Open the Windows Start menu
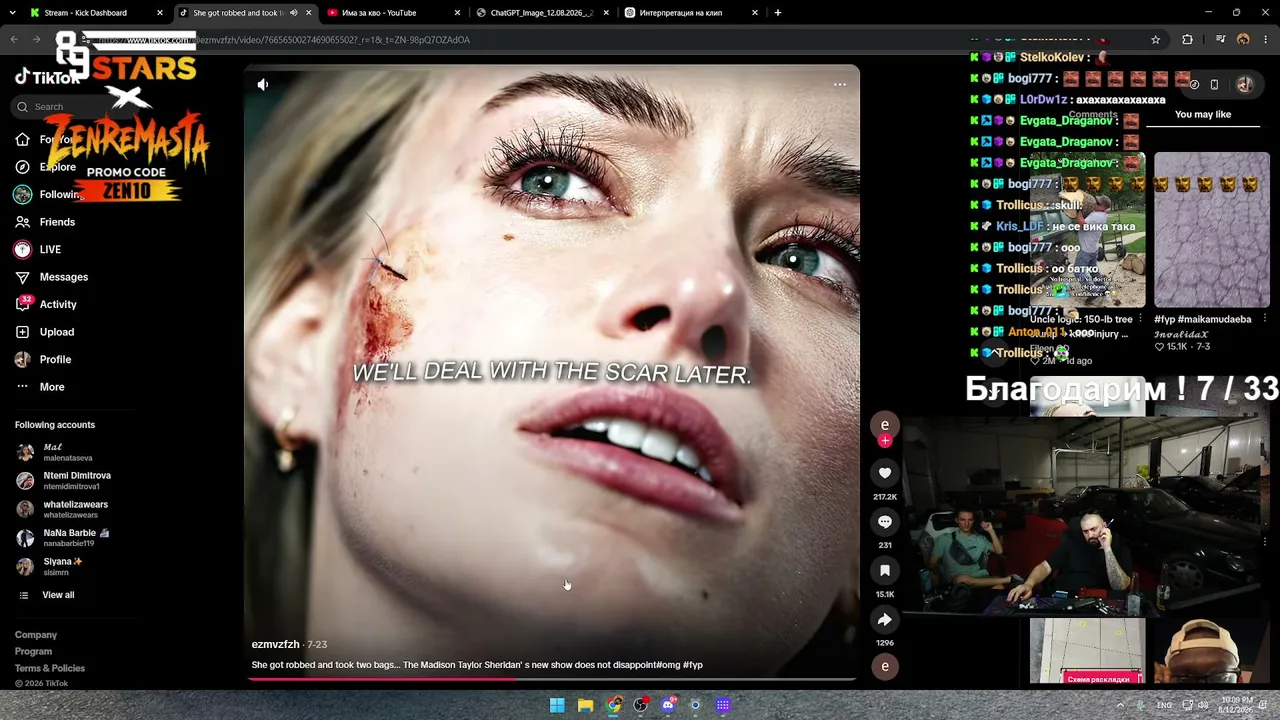The image size is (1280, 720). click(557, 705)
